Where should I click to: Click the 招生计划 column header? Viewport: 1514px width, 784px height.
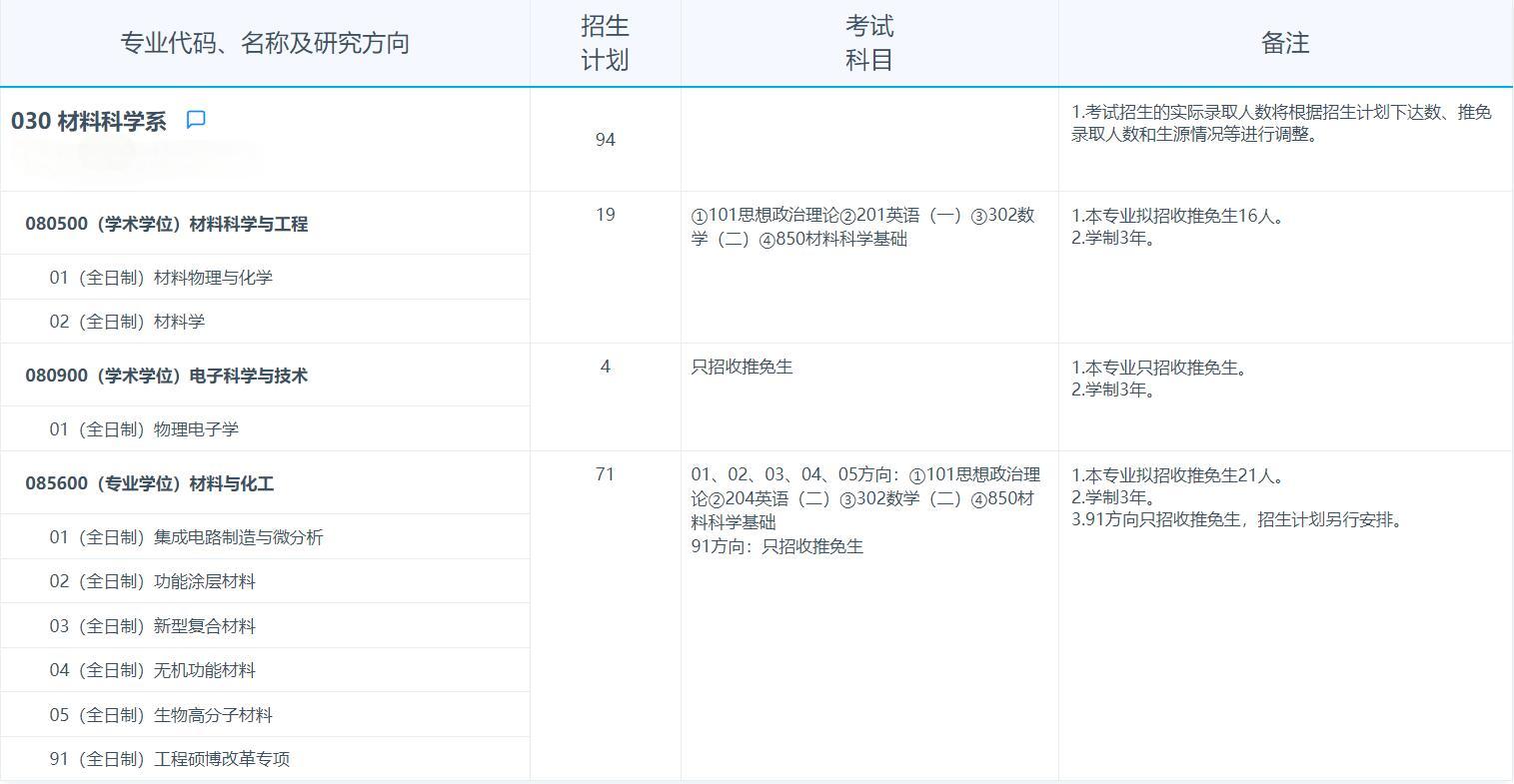(x=605, y=42)
